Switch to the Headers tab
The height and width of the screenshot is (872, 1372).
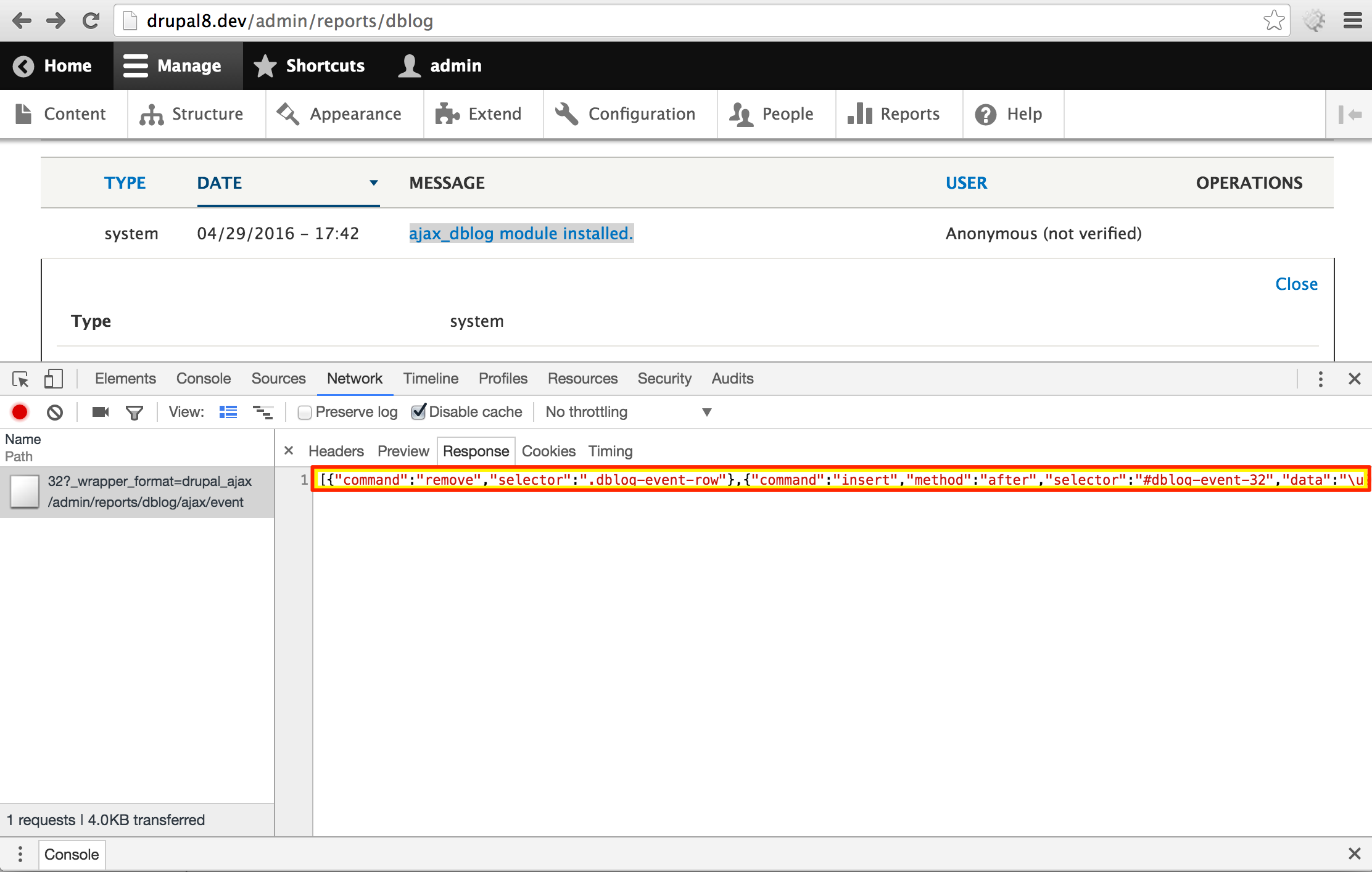coord(336,451)
